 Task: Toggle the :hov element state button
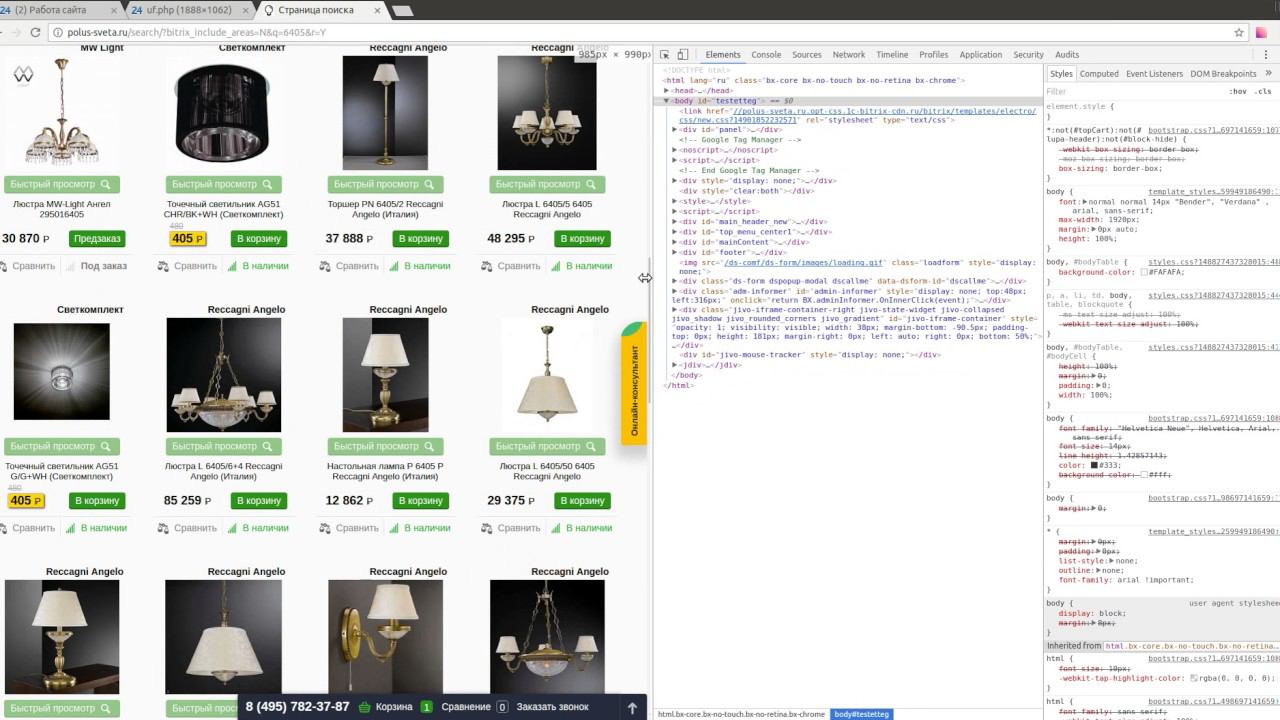click(1238, 91)
